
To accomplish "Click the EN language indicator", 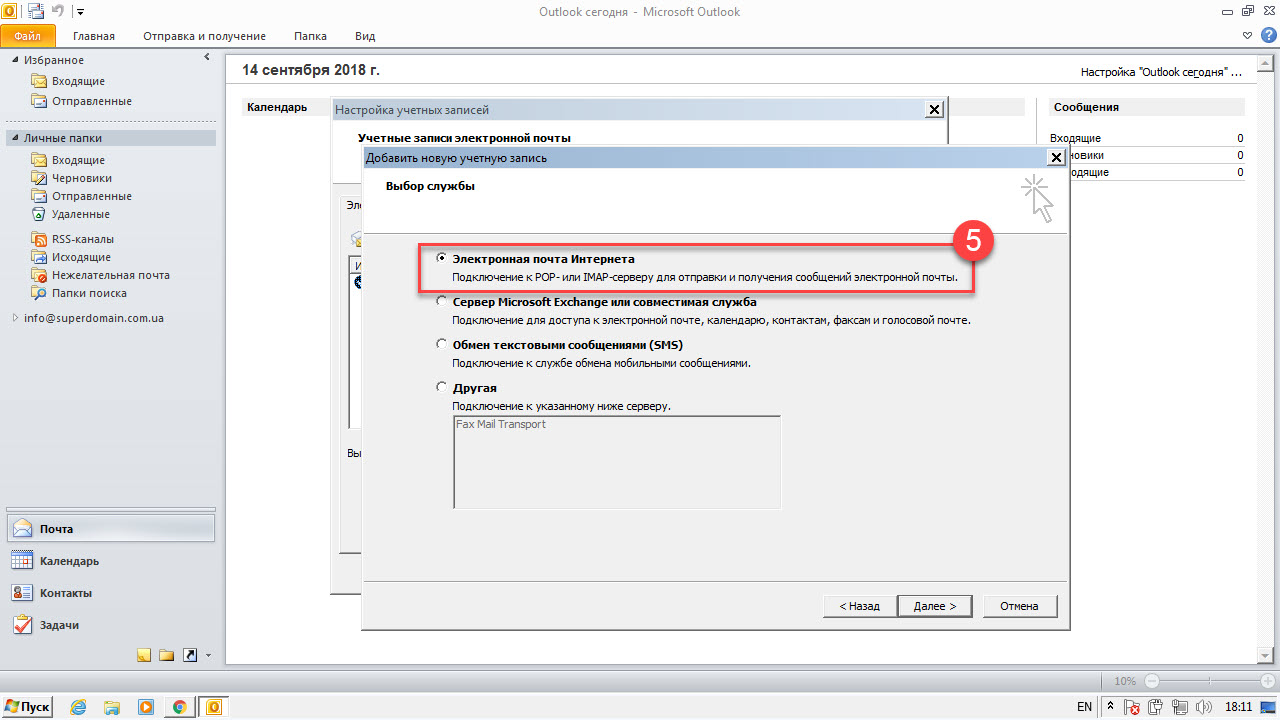I will [x=1085, y=707].
